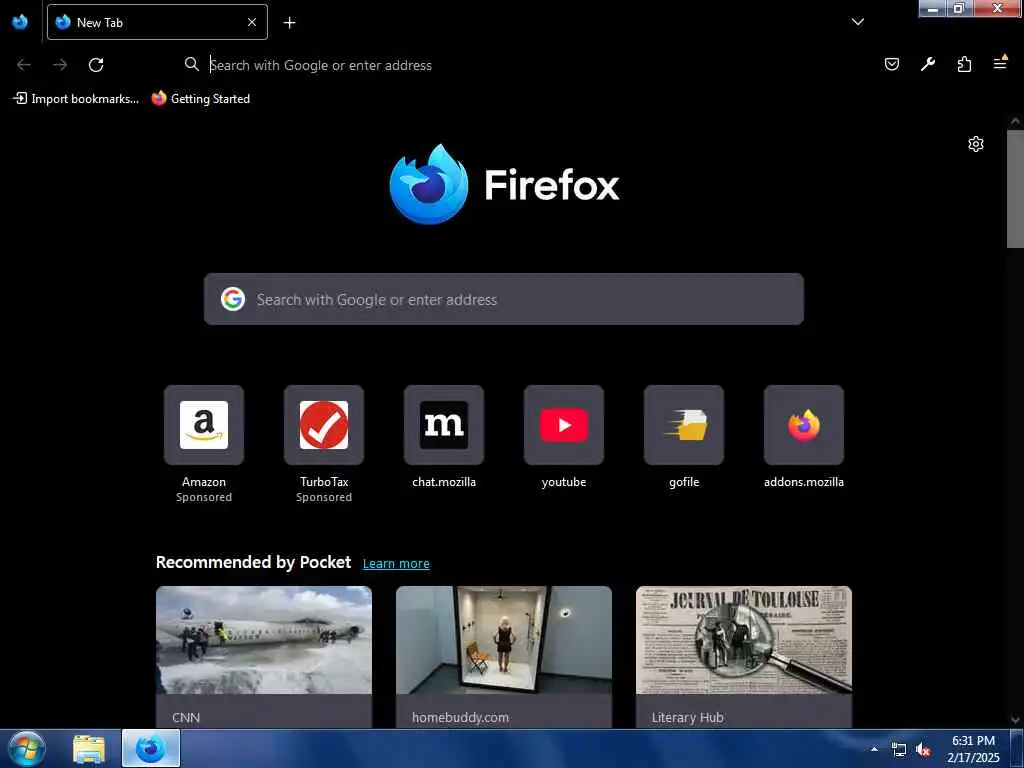Open the CNN story thumbnail
Screen dimensions: 1024x768
tap(264, 640)
